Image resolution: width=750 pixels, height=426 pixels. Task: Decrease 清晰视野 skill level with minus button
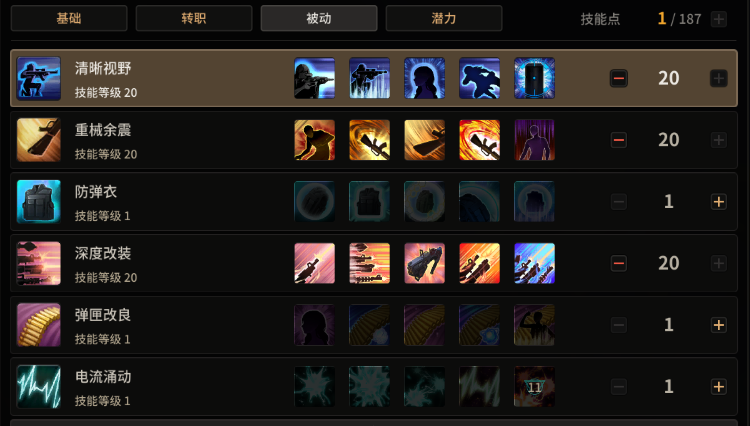coord(618,78)
